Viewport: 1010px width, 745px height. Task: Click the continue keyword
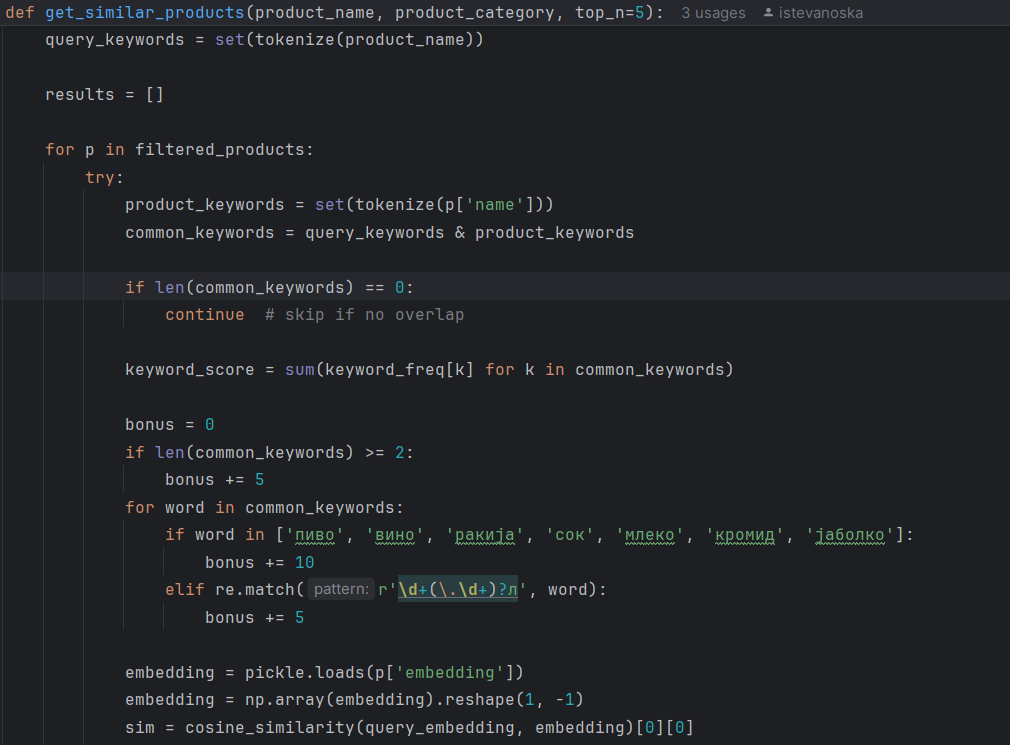click(204, 315)
